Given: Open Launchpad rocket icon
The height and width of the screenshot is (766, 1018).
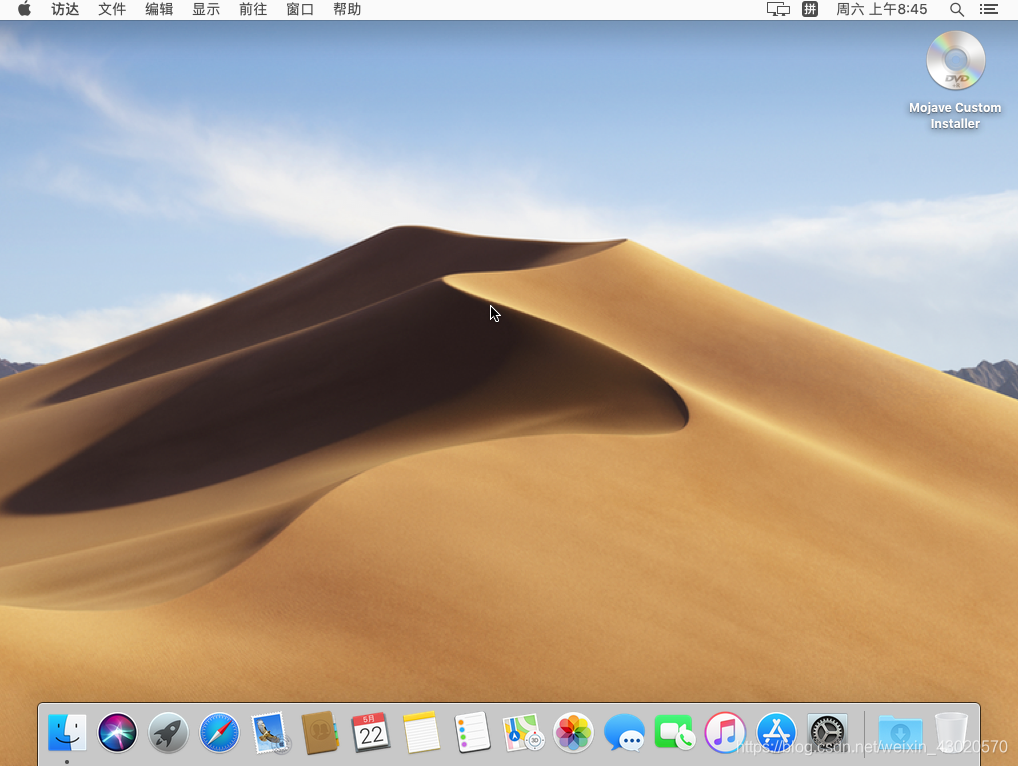Looking at the screenshot, I should (168, 733).
